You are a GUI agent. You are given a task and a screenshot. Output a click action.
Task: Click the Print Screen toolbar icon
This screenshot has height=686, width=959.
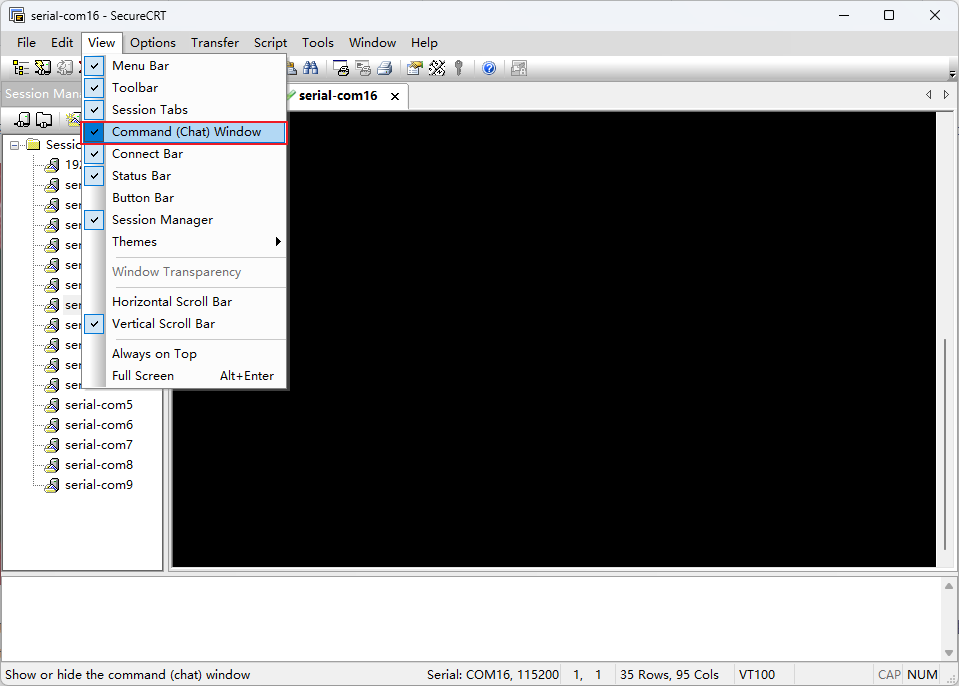click(341, 68)
